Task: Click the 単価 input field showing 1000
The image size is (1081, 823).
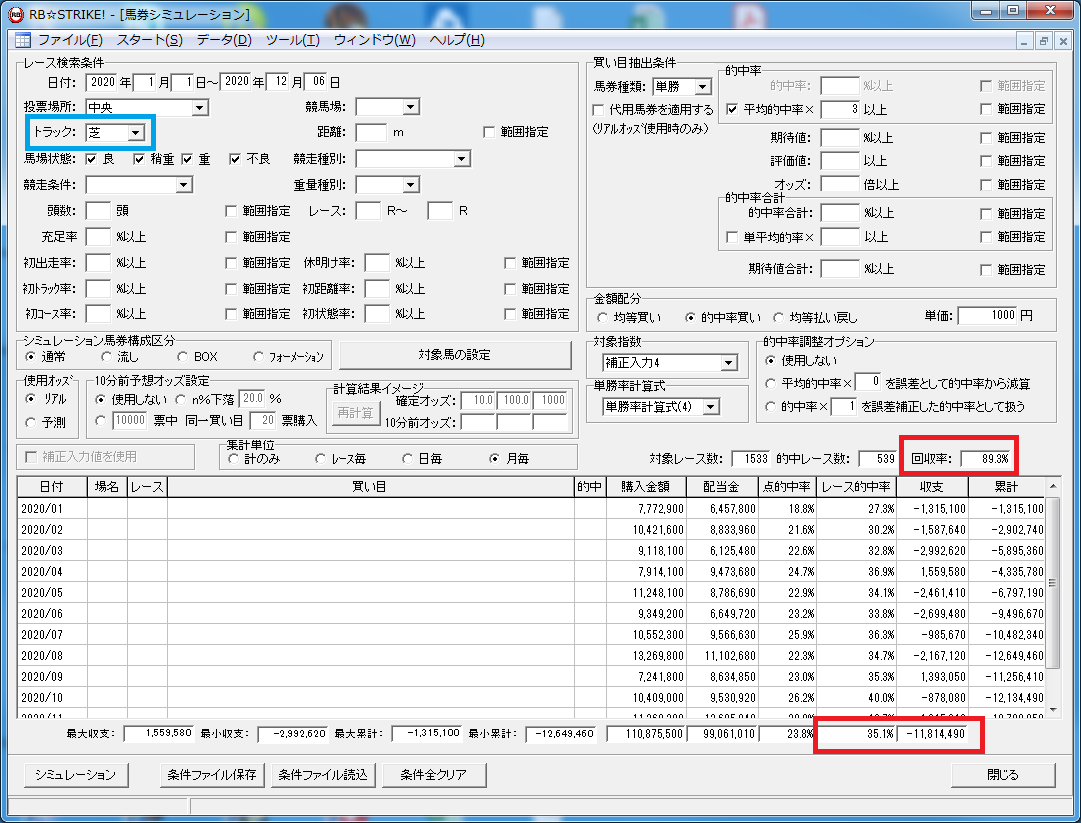Action: point(987,315)
